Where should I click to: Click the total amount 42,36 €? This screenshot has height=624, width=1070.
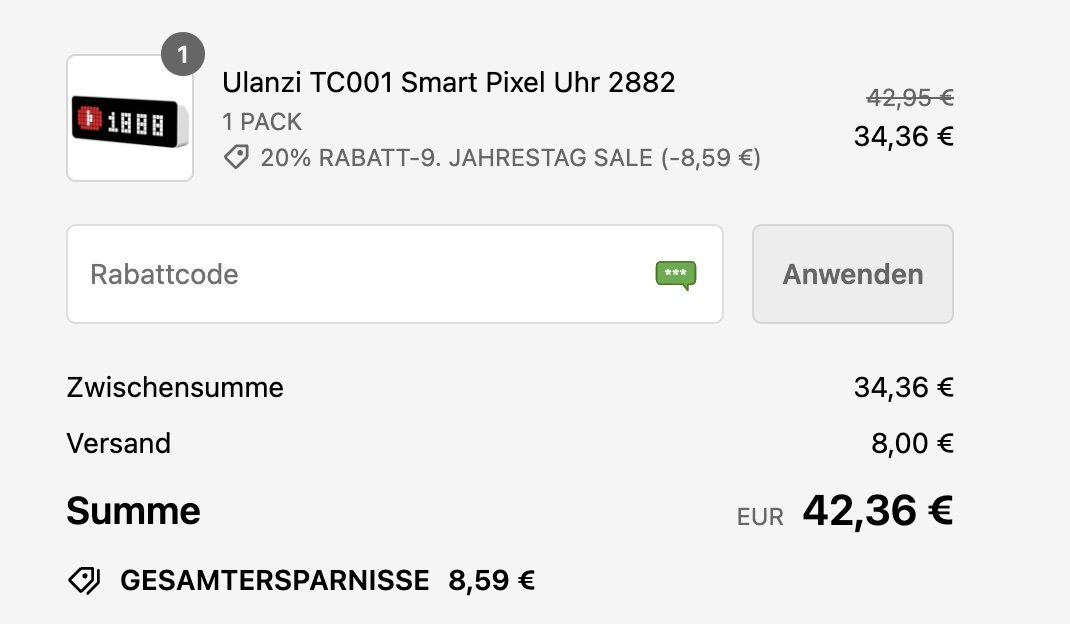click(877, 511)
